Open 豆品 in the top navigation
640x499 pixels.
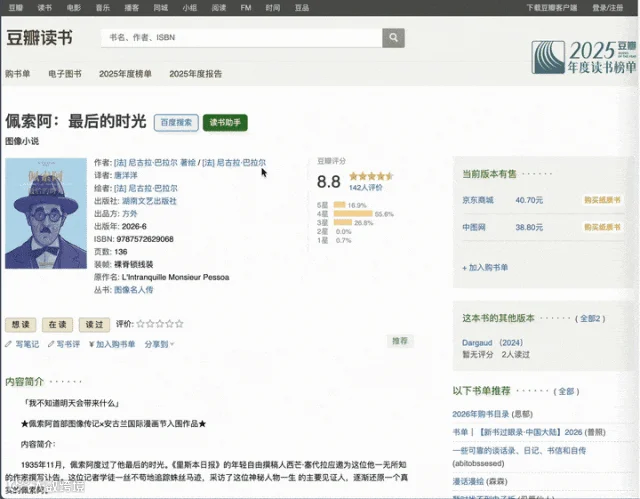click(x=302, y=8)
